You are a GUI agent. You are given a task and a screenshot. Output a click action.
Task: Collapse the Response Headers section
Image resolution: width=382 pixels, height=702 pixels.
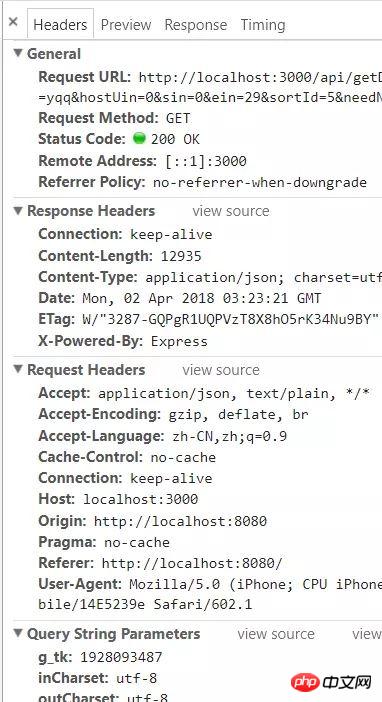18,210
